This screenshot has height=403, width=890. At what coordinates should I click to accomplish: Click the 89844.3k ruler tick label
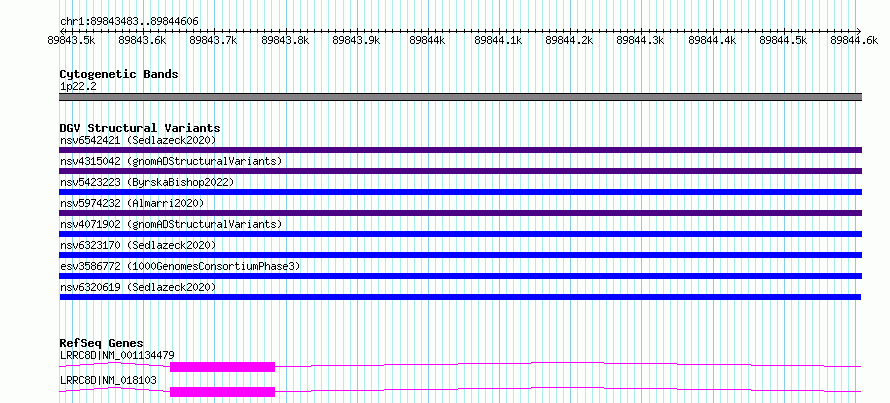pos(640,40)
